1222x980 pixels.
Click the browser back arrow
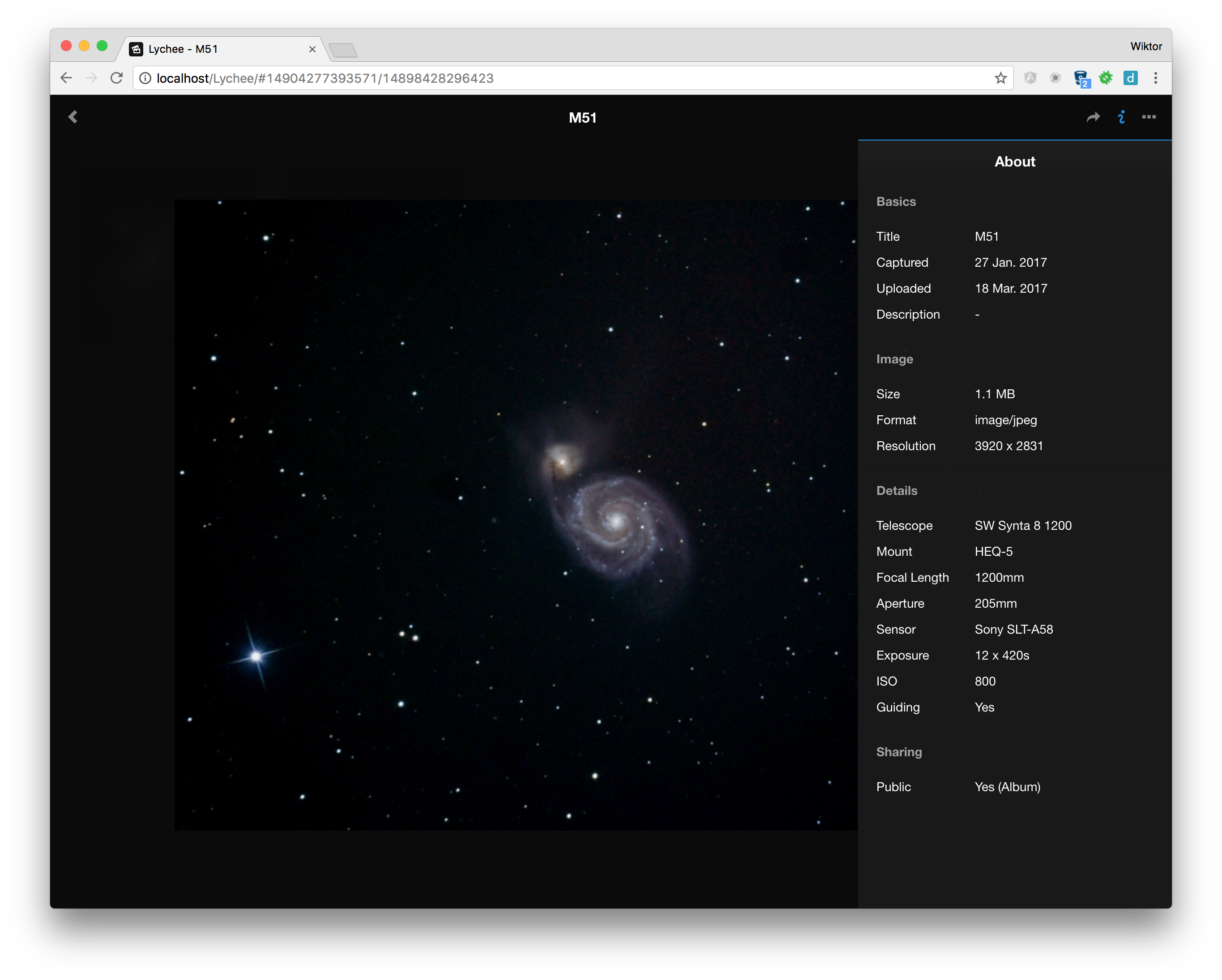(x=66, y=78)
